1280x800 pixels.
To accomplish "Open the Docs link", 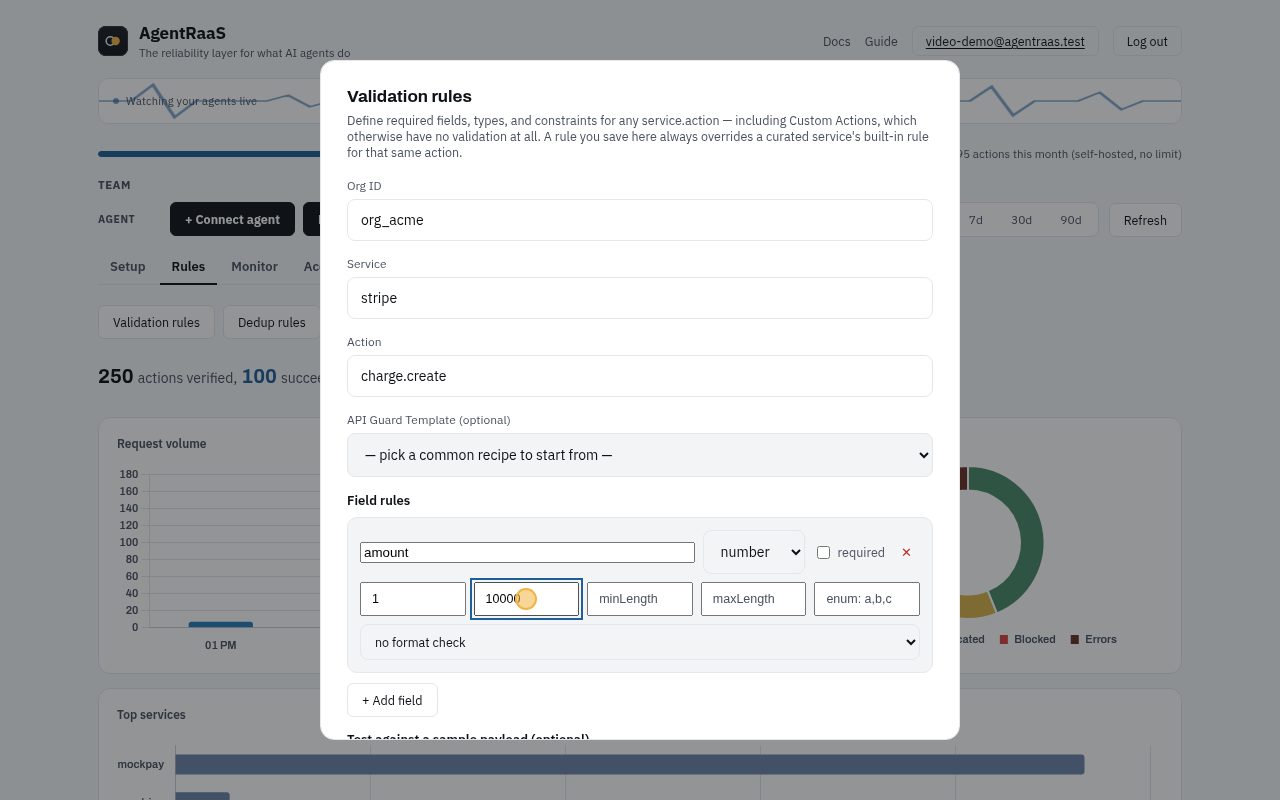I will (836, 41).
